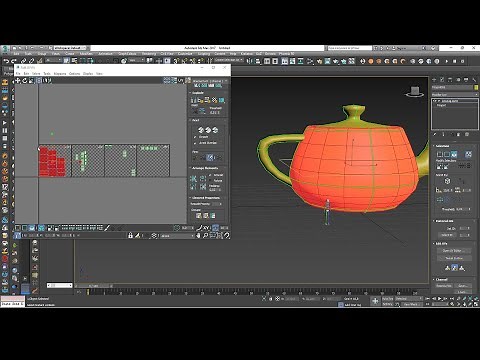Open the Modifiers menu in 3ds Max
This screenshot has height=360, width=480.
tap(86, 53)
